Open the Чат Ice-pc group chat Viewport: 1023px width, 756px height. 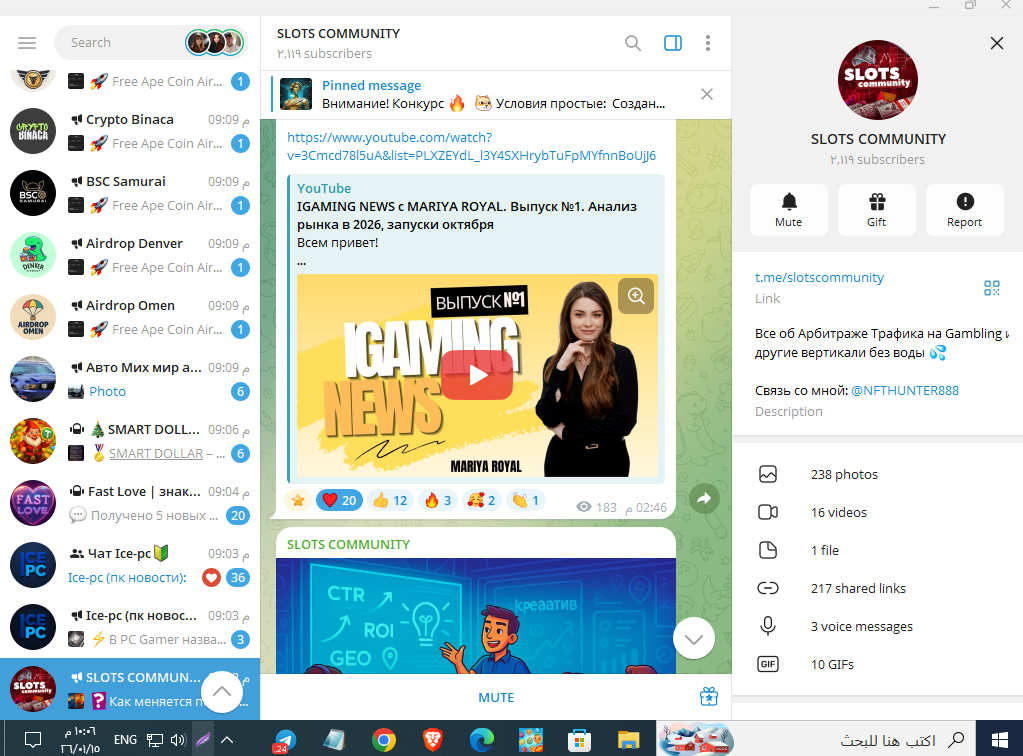(x=130, y=565)
